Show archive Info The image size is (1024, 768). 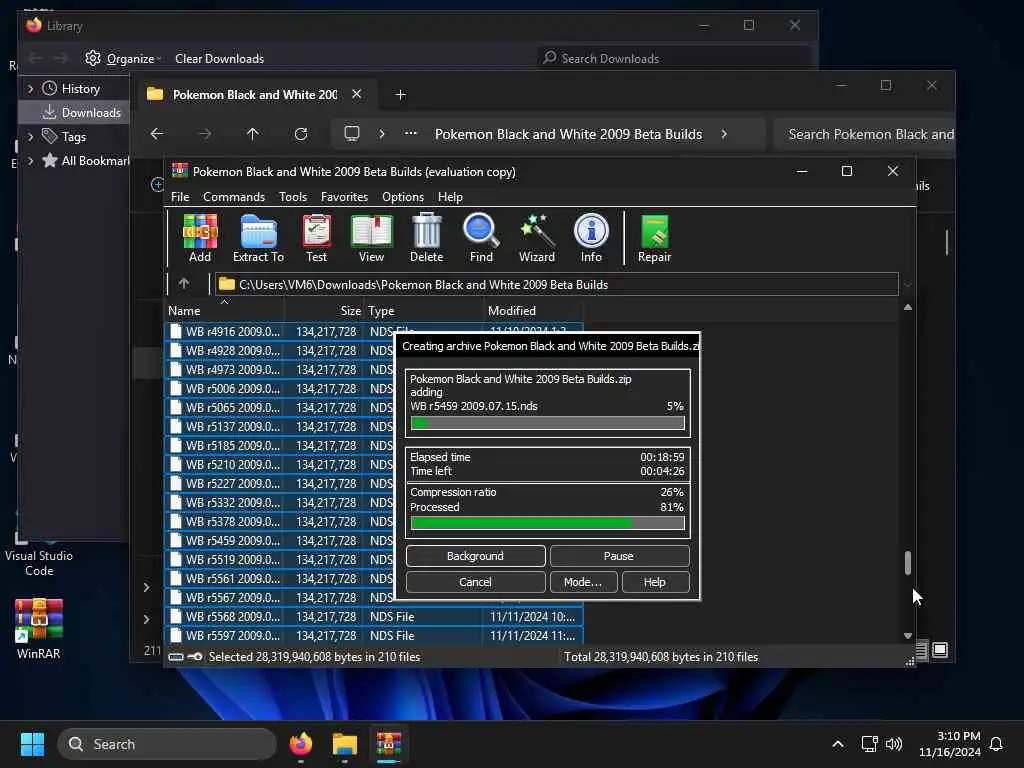coord(591,238)
